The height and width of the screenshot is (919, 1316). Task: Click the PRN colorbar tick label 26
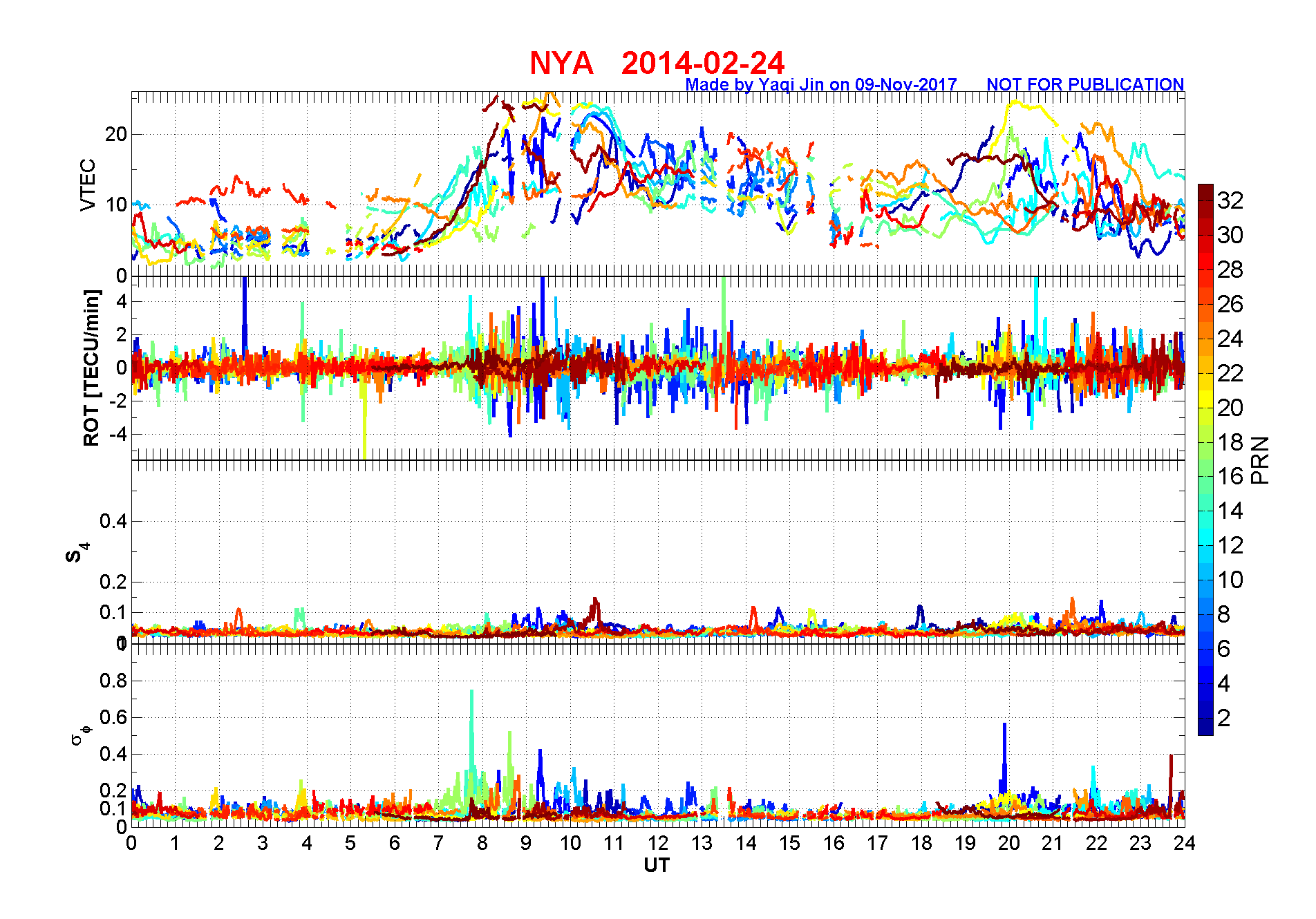tap(1230, 304)
